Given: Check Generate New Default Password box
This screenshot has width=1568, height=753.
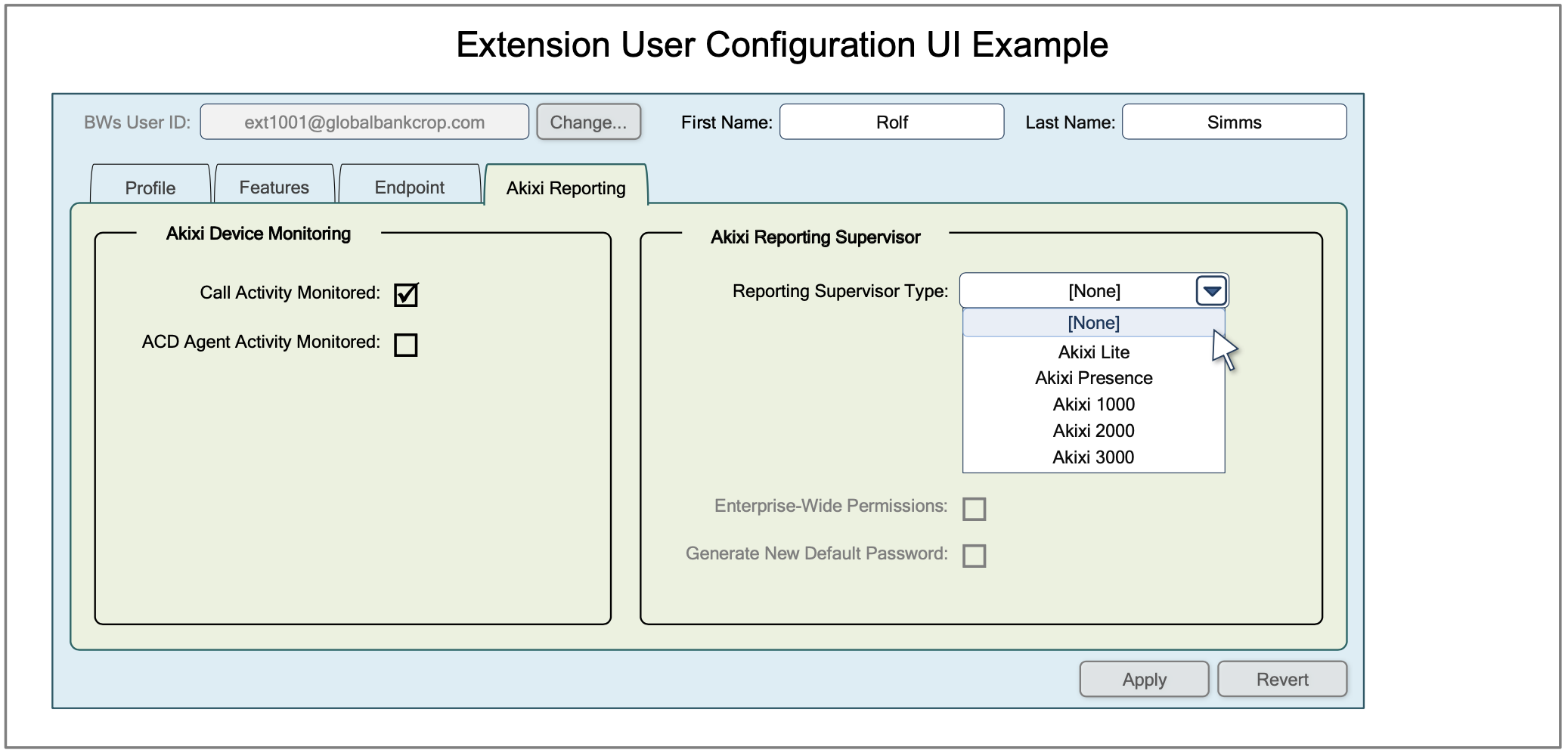Looking at the screenshot, I should (x=974, y=556).
